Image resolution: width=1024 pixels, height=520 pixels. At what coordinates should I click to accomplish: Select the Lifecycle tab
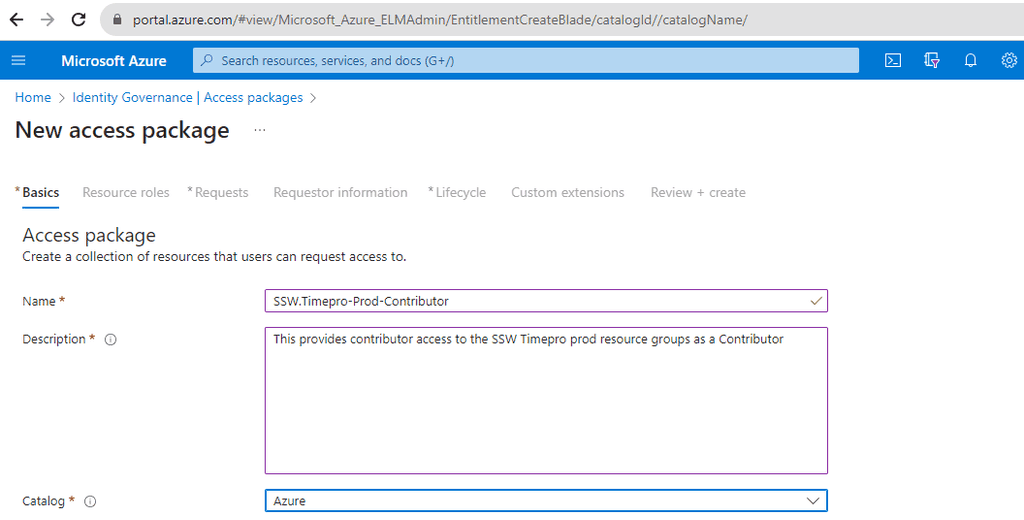point(460,193)
